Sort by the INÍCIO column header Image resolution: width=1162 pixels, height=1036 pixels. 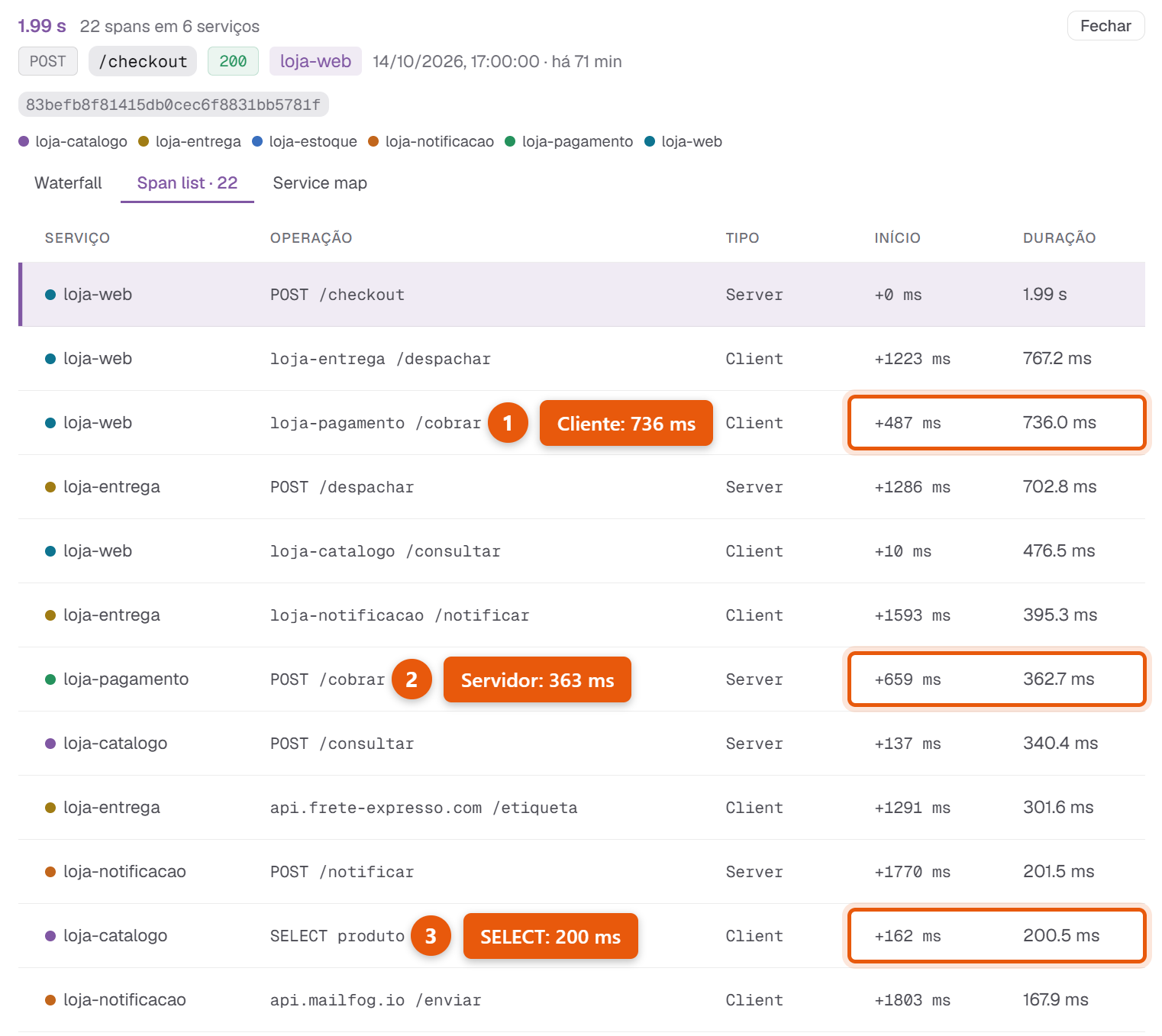[897, 238]
